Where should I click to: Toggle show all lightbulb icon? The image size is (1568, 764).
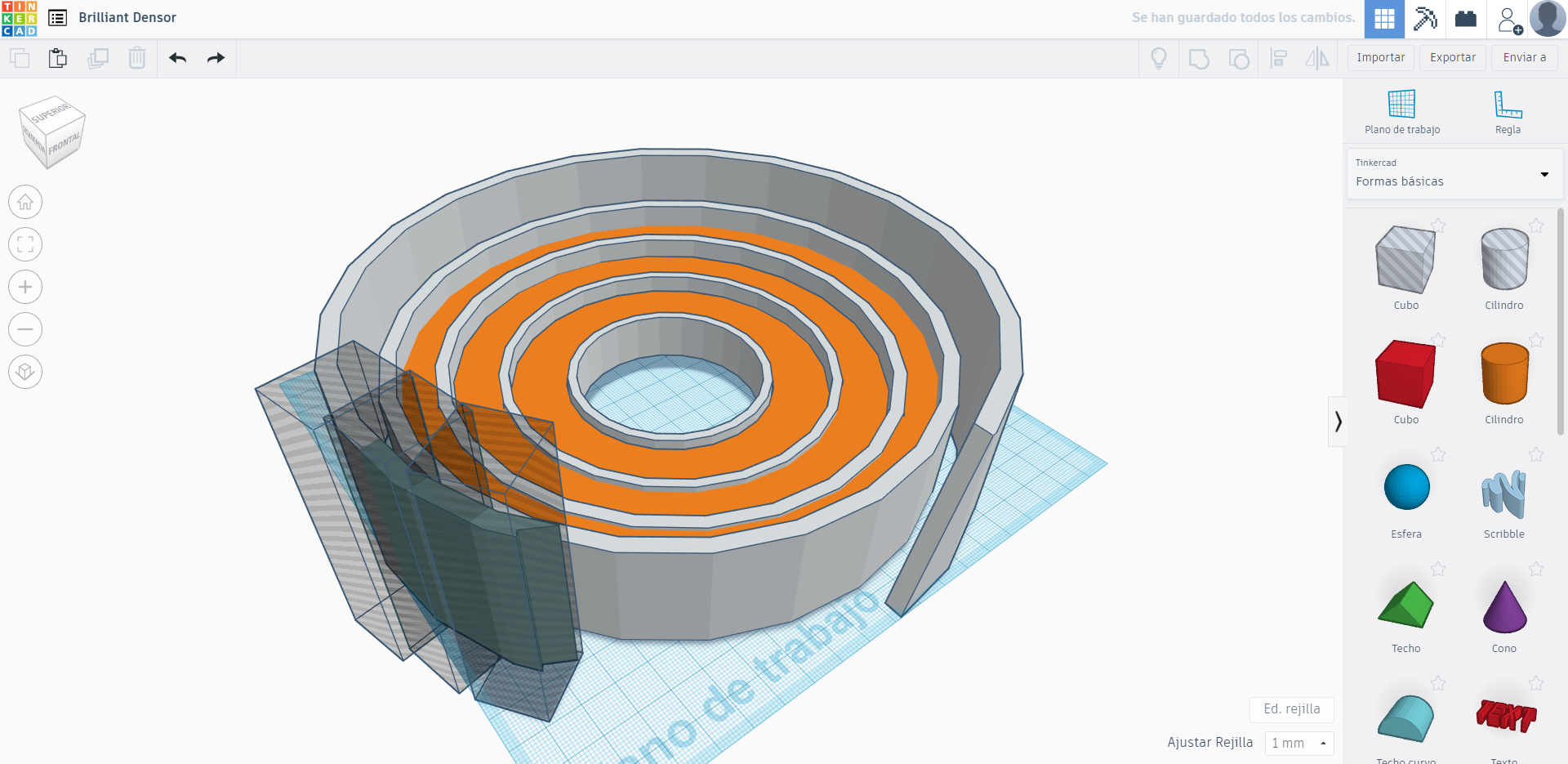[1159, 58]
